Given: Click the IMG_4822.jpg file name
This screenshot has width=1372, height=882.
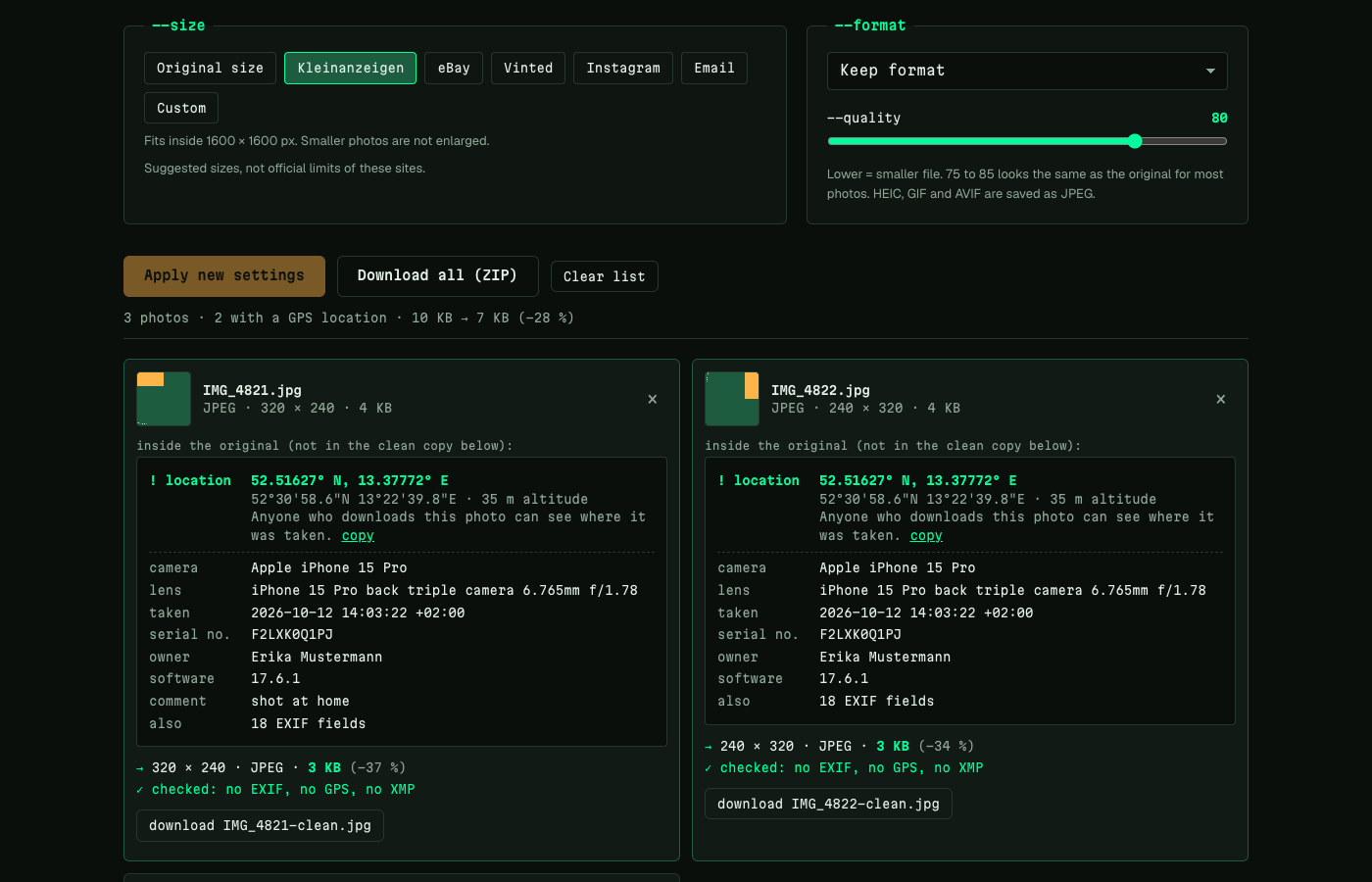Looking at the screenshot, I should point(820,390).
